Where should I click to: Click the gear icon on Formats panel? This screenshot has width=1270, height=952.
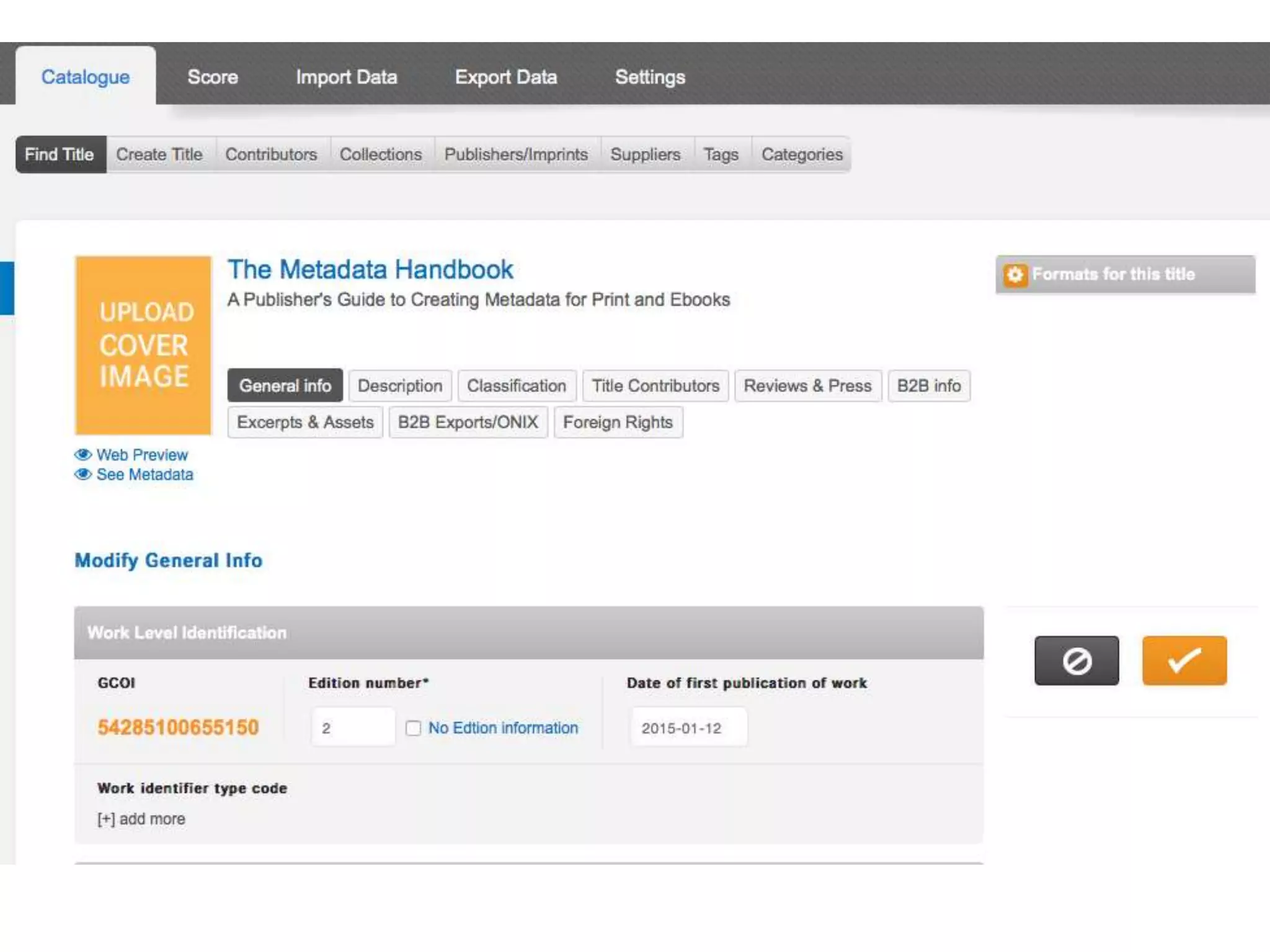[1015, 274]
